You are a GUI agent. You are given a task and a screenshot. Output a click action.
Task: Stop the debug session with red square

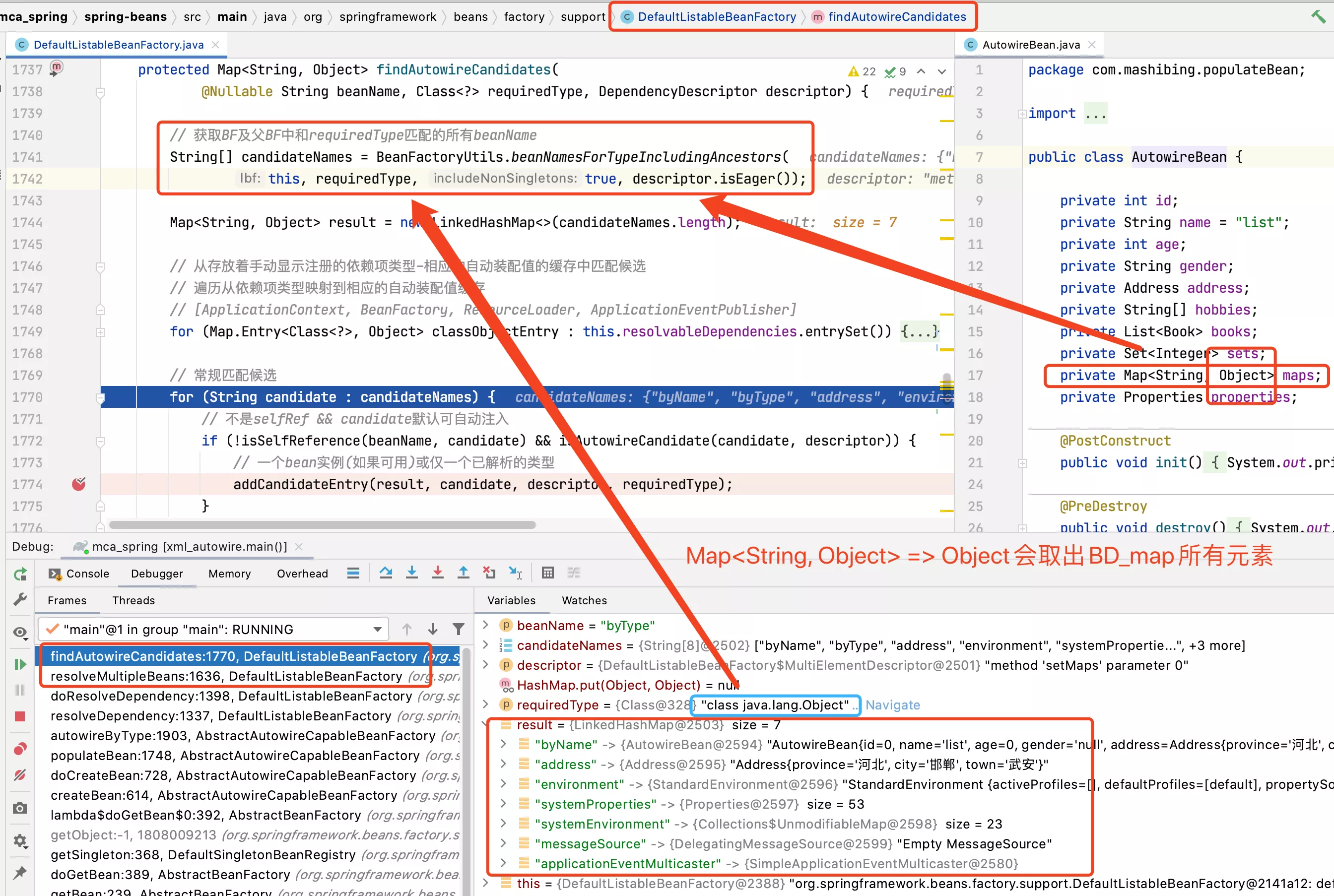tap(20, 716)
